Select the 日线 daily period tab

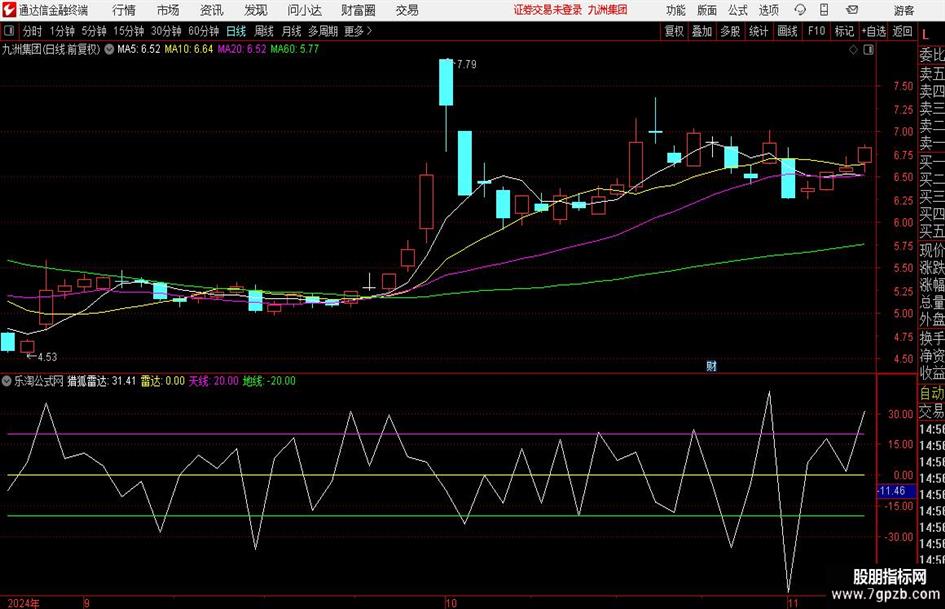[x=236, y=31]
